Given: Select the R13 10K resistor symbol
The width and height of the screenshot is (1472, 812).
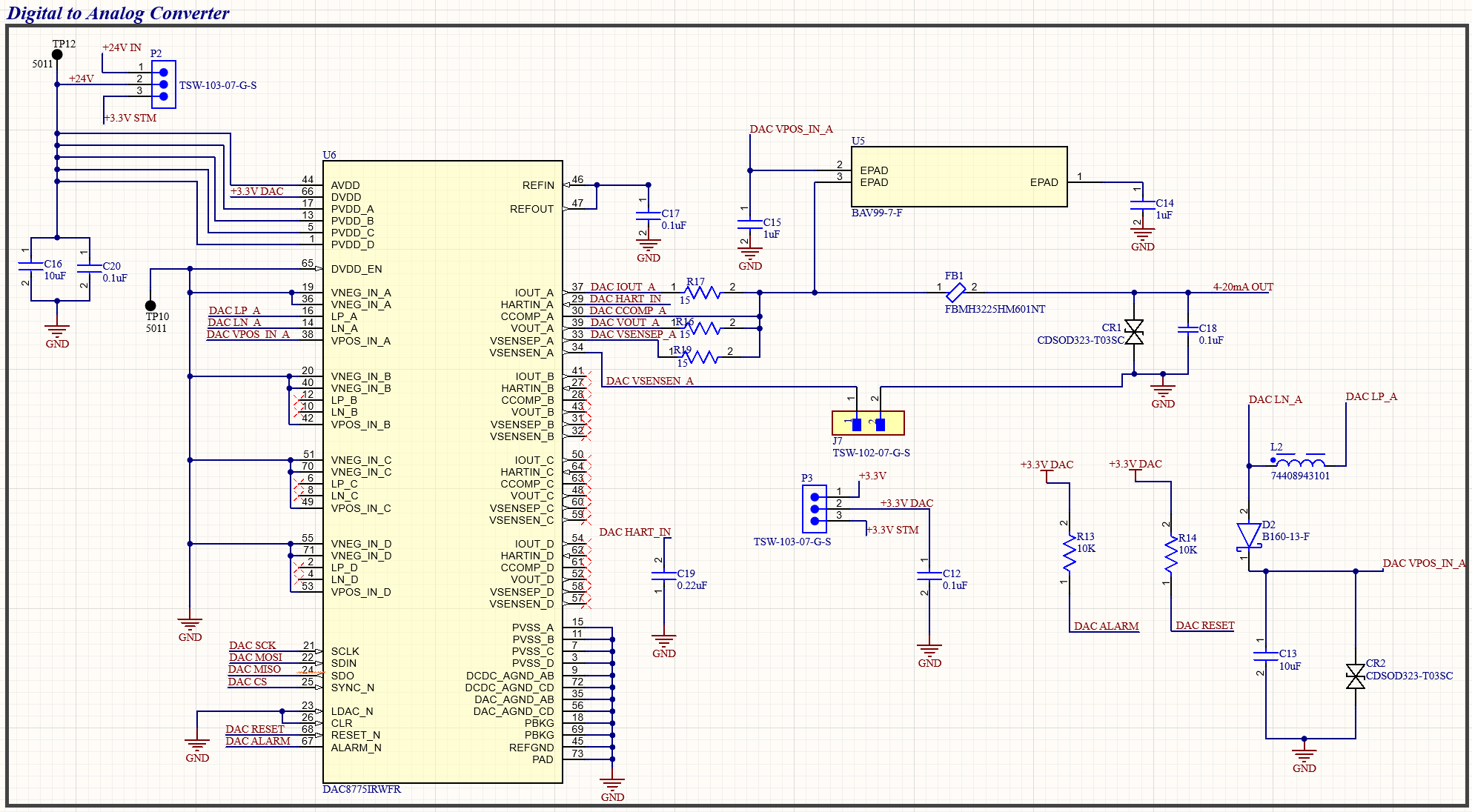Looking at the screenshot, I should [x=1070, y=553].
